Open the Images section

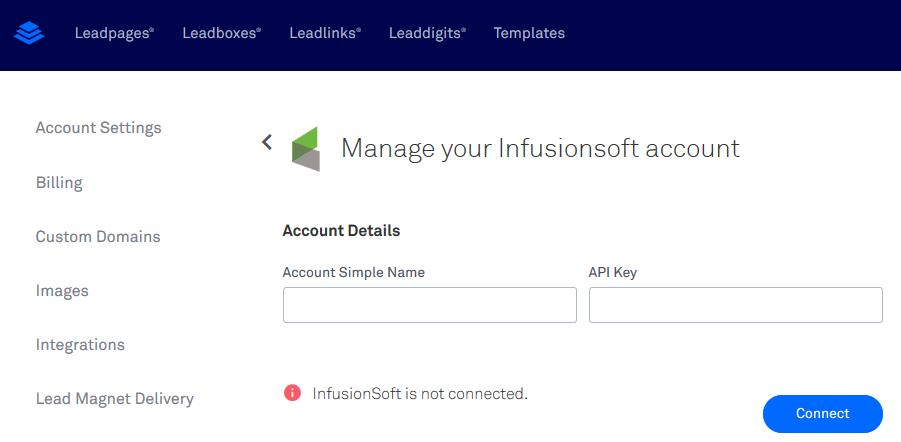(62, 291)
